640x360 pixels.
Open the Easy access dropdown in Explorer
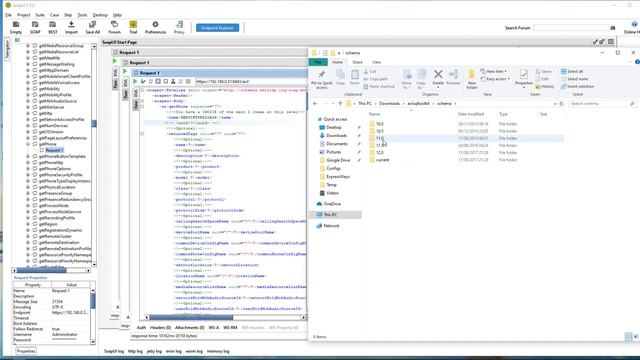(495, 79)
